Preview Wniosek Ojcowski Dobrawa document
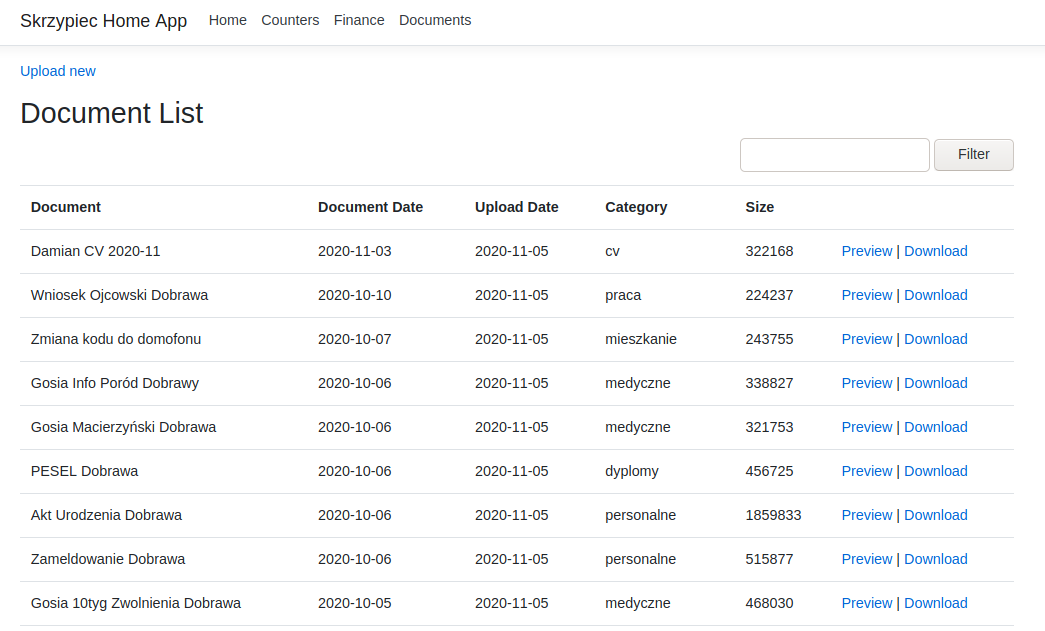 866,295
